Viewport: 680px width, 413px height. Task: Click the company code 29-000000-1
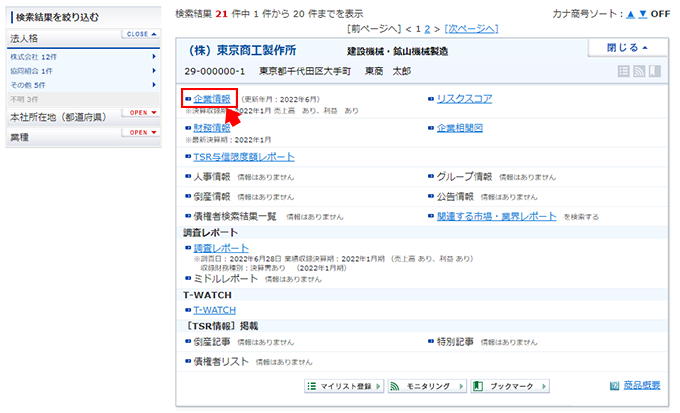pos(215,72)
